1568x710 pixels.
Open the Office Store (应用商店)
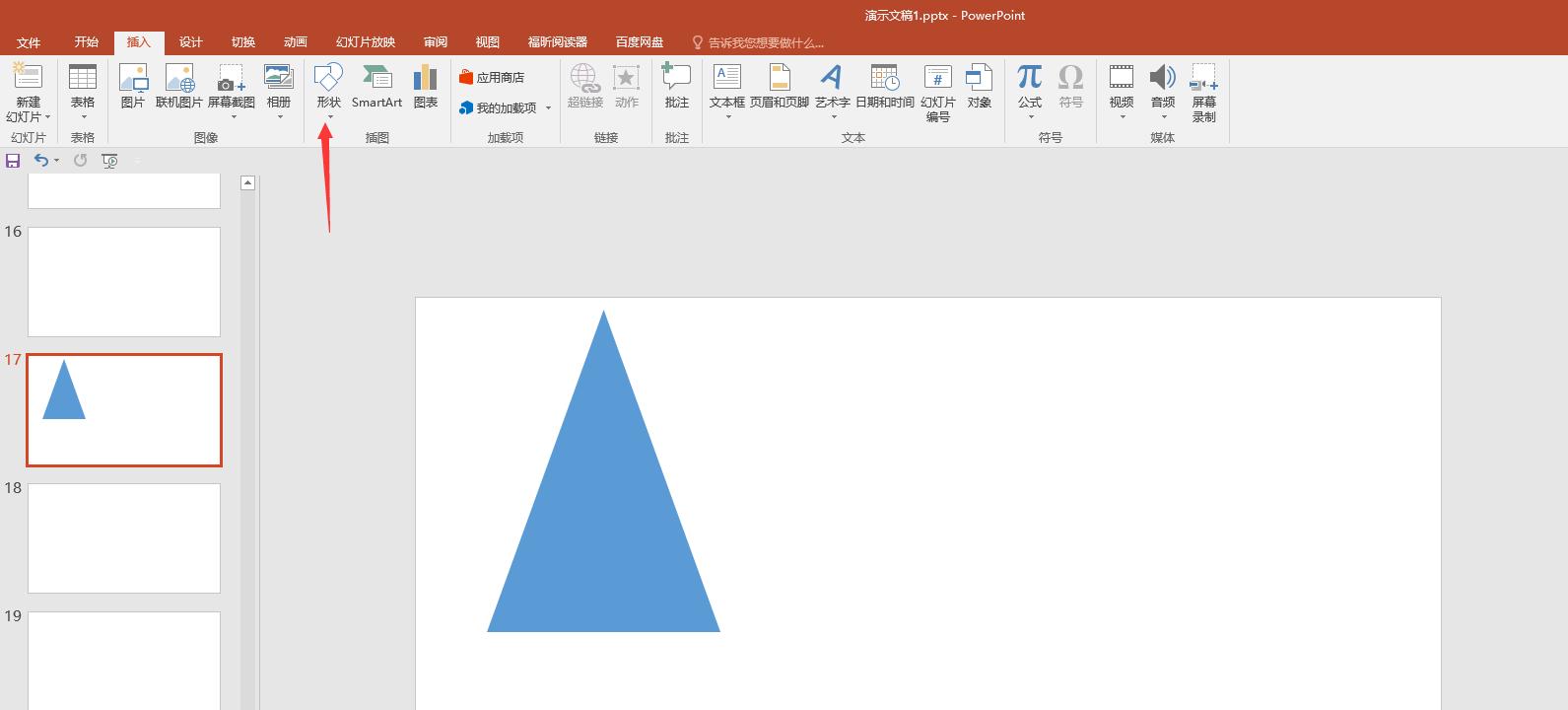point(492,77)
